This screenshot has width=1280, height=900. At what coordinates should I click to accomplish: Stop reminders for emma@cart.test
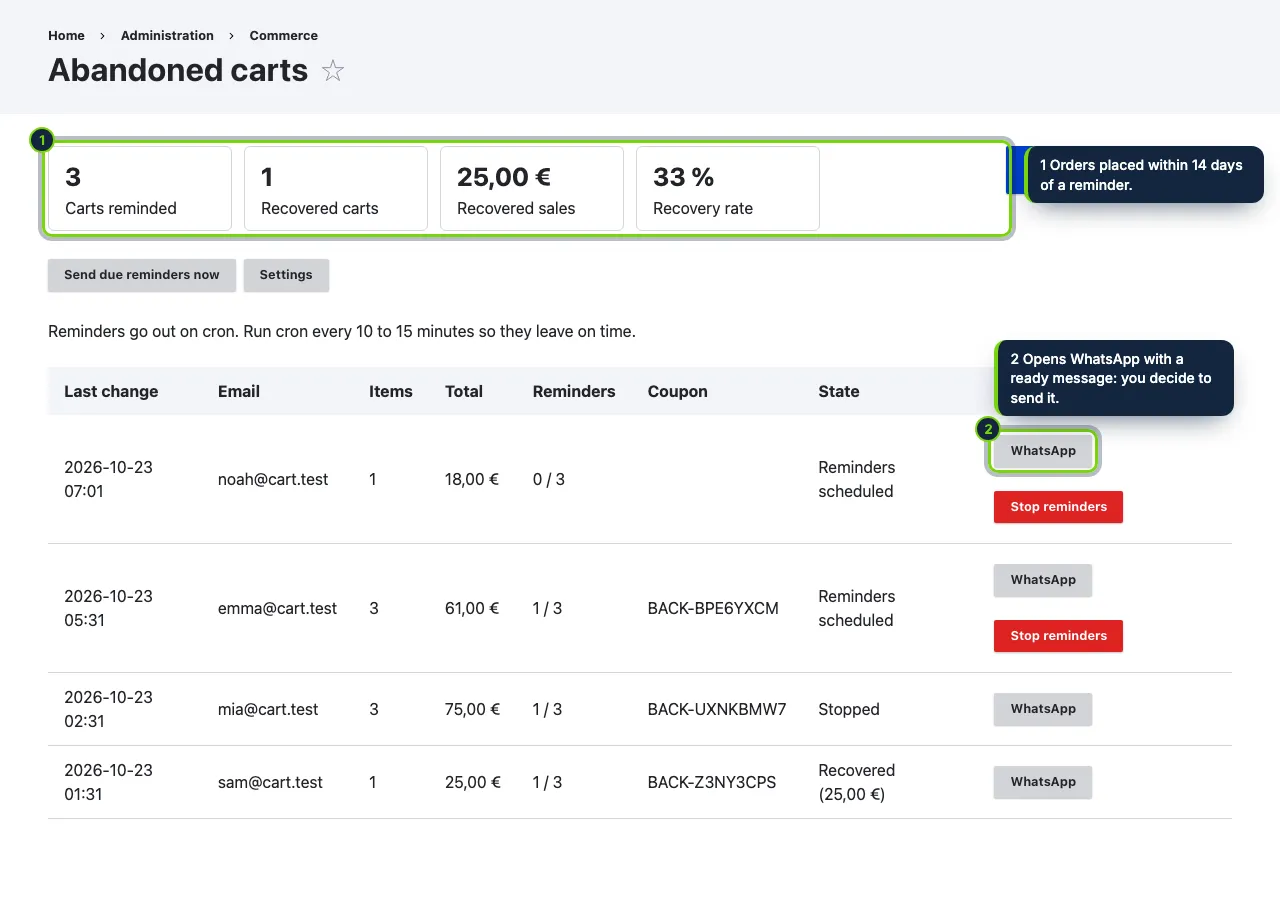1058,636
